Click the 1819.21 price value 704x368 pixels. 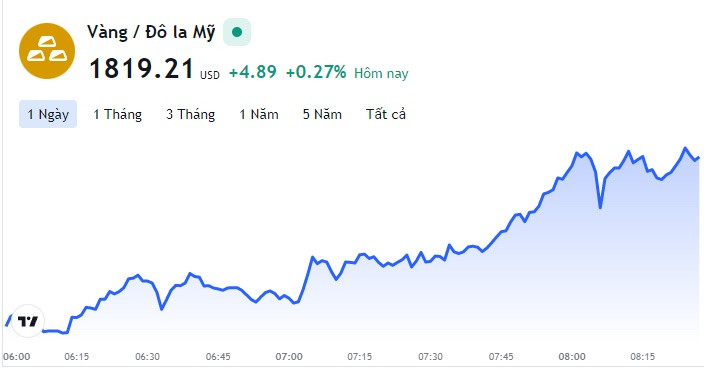point(141,69)
